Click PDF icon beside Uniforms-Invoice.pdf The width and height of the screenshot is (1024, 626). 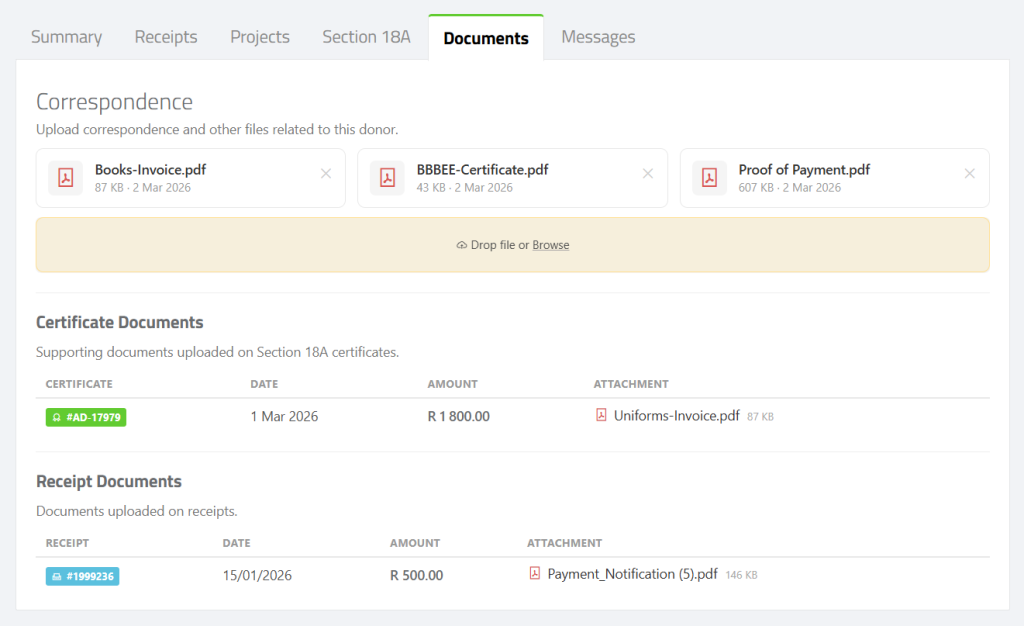601,415
